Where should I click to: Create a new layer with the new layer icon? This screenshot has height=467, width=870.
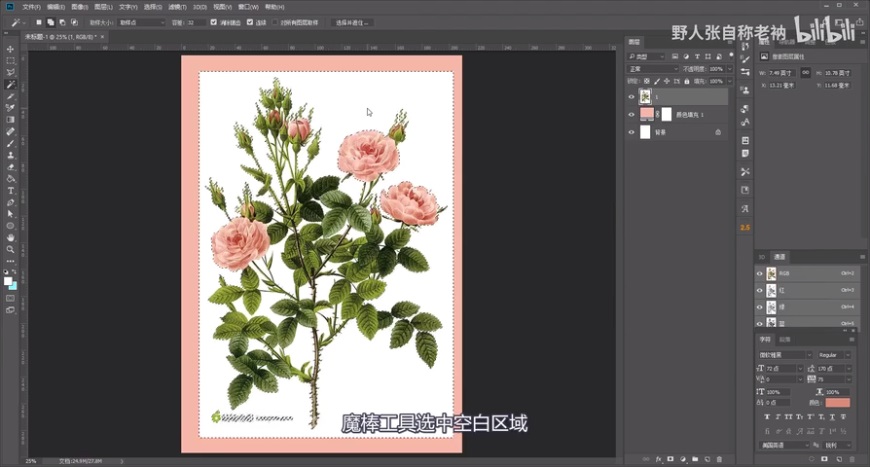point(707,459)
